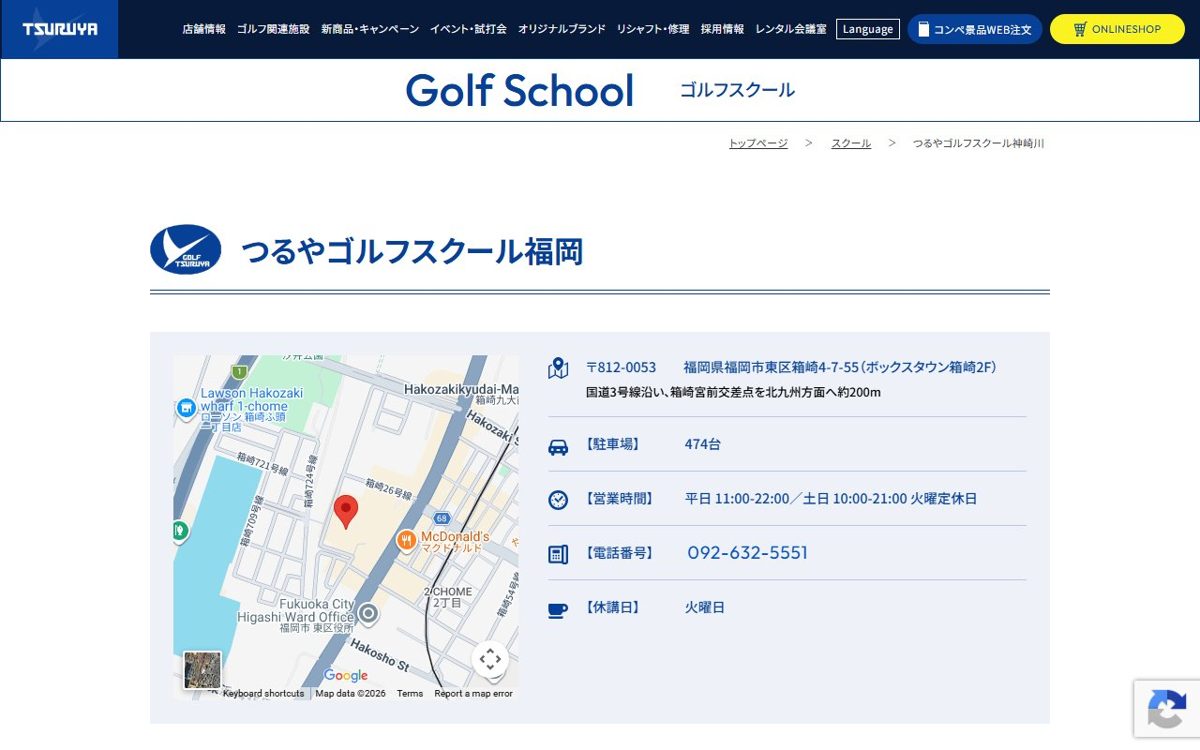Click コンペ景品WEB注文 button
This screenshot has width=1200, height=750.
975,29
